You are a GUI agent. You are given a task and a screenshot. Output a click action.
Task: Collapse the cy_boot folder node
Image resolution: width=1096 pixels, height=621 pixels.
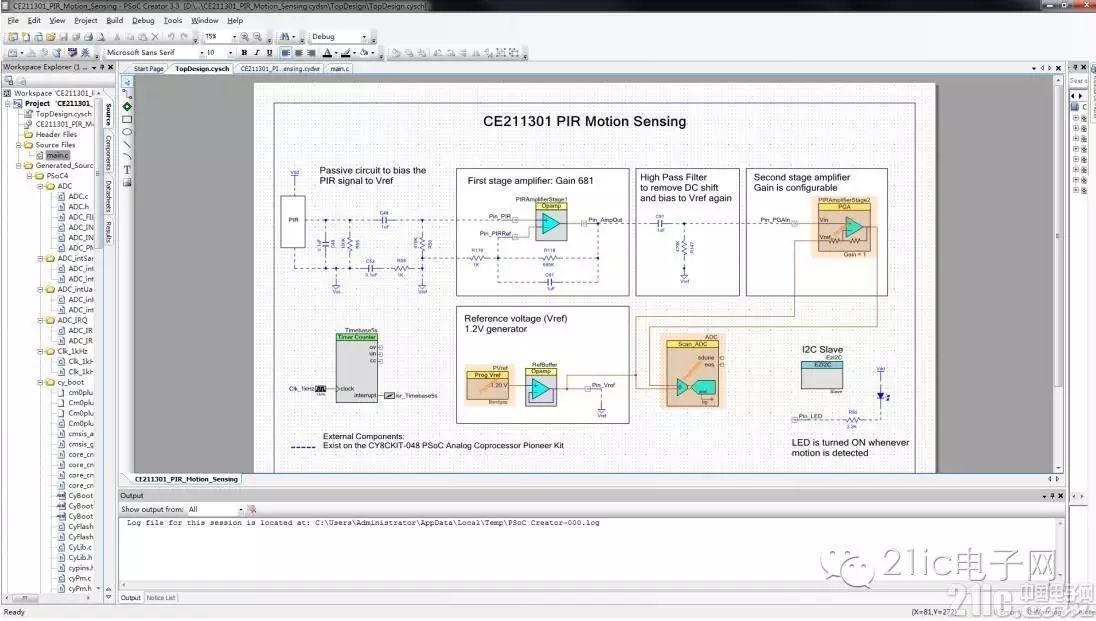pos(41,383)
